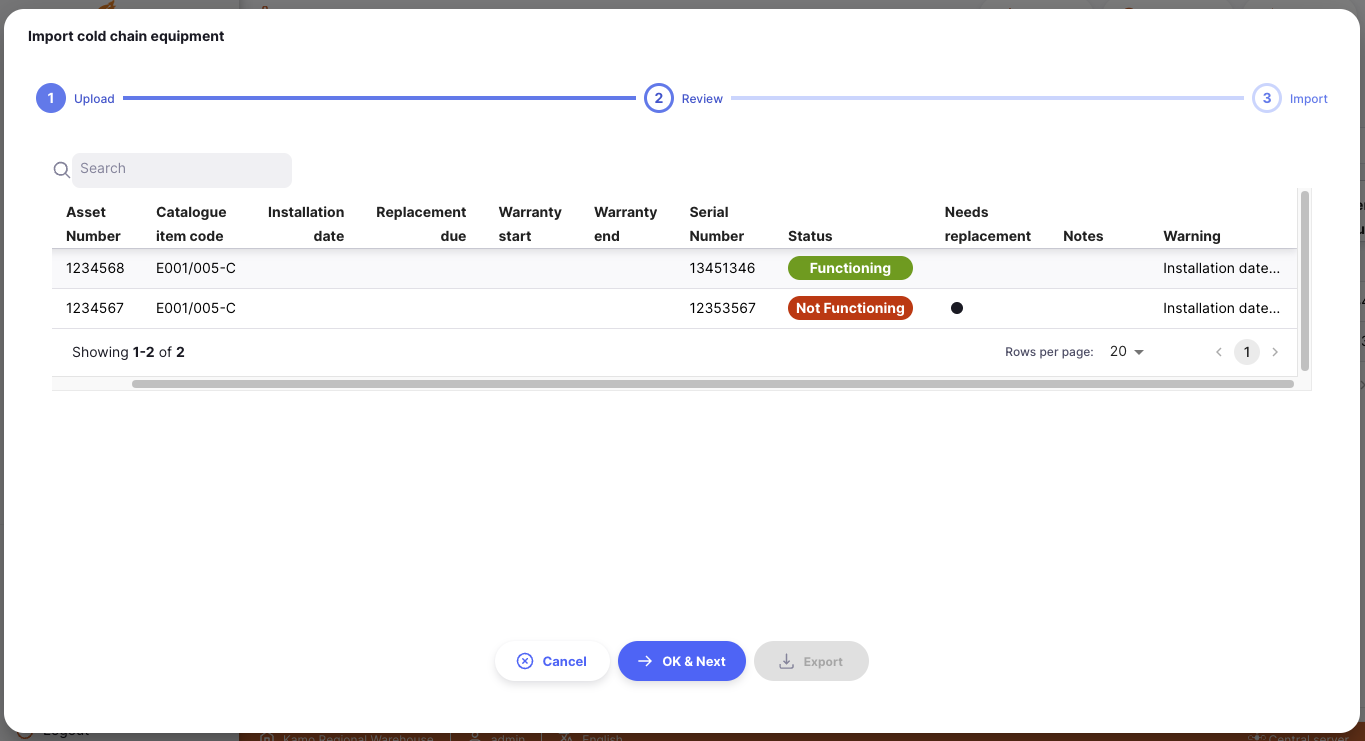Click the horizontal table scrollbar
This screenshot has height=741, width=1365.
713,383
